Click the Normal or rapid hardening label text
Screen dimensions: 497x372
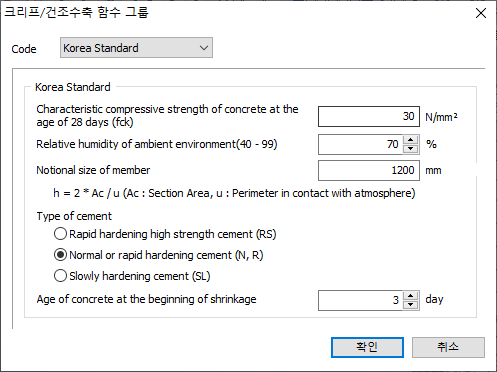pos(166,255)
